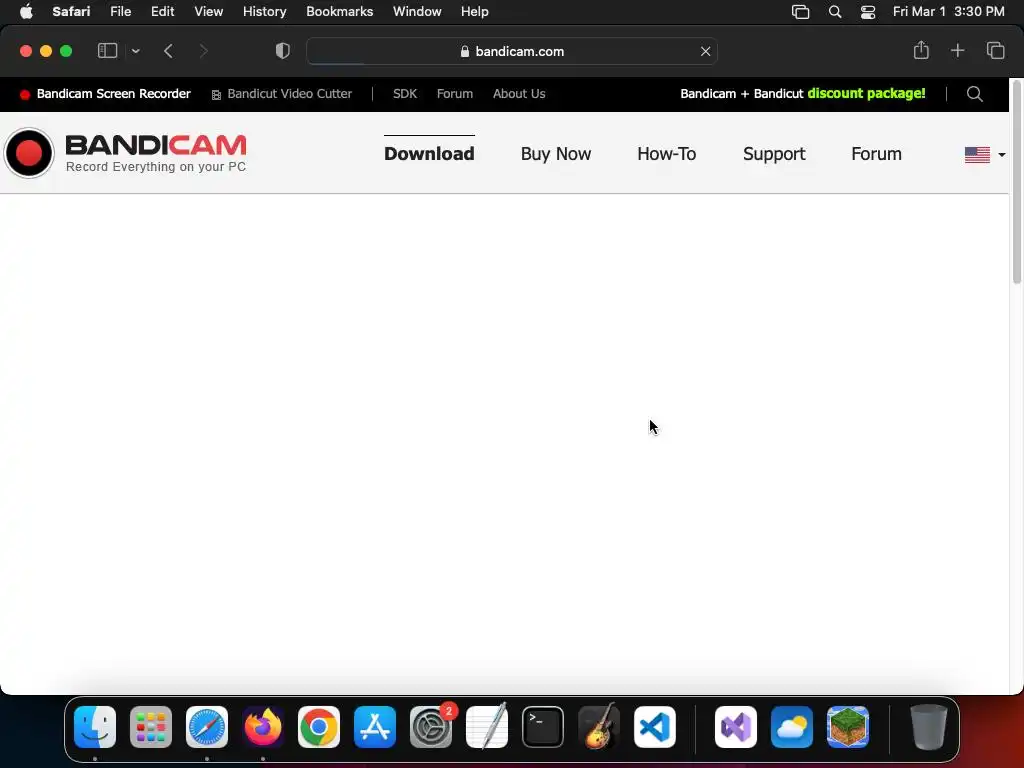This screenshot has height=768, width=1024.
Task: Open the Edit menu
Action: [x=163, y=12]
